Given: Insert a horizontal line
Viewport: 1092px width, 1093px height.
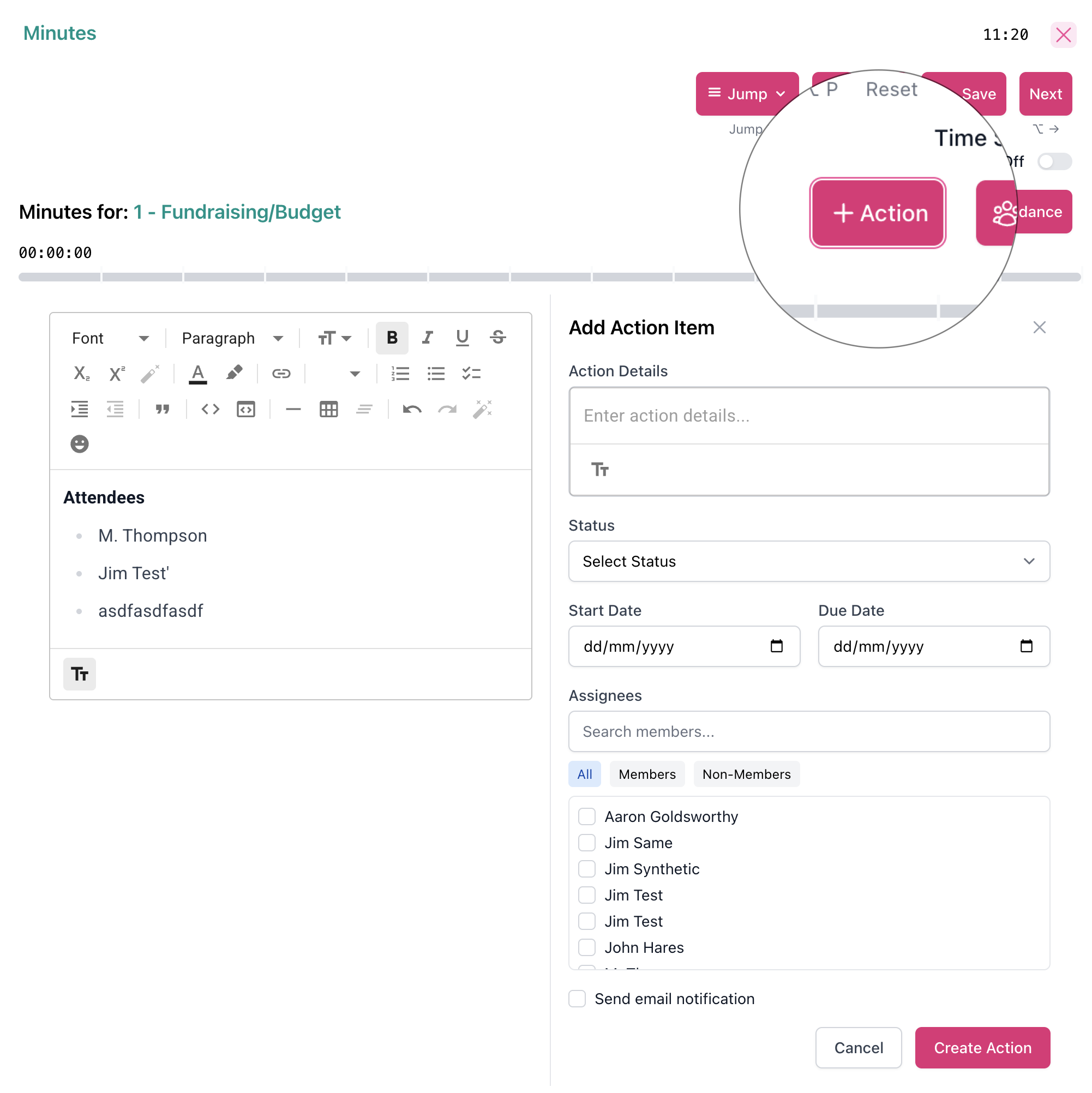Looking at the screenshot, I should [293, 409].
